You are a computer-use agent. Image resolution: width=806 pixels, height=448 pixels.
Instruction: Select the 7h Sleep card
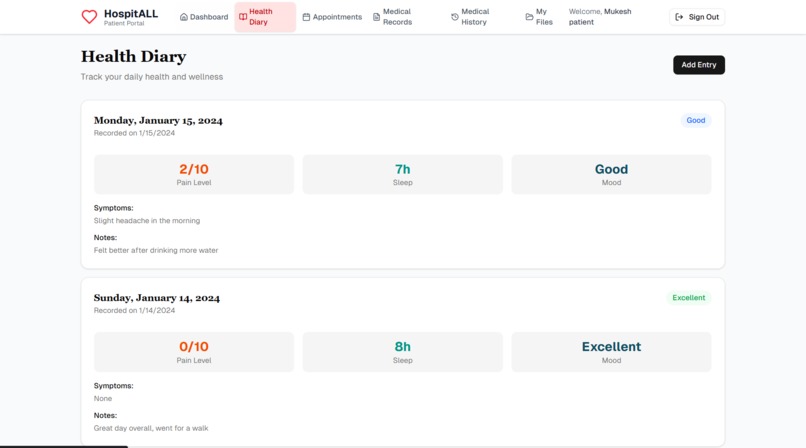pos(402,174)
